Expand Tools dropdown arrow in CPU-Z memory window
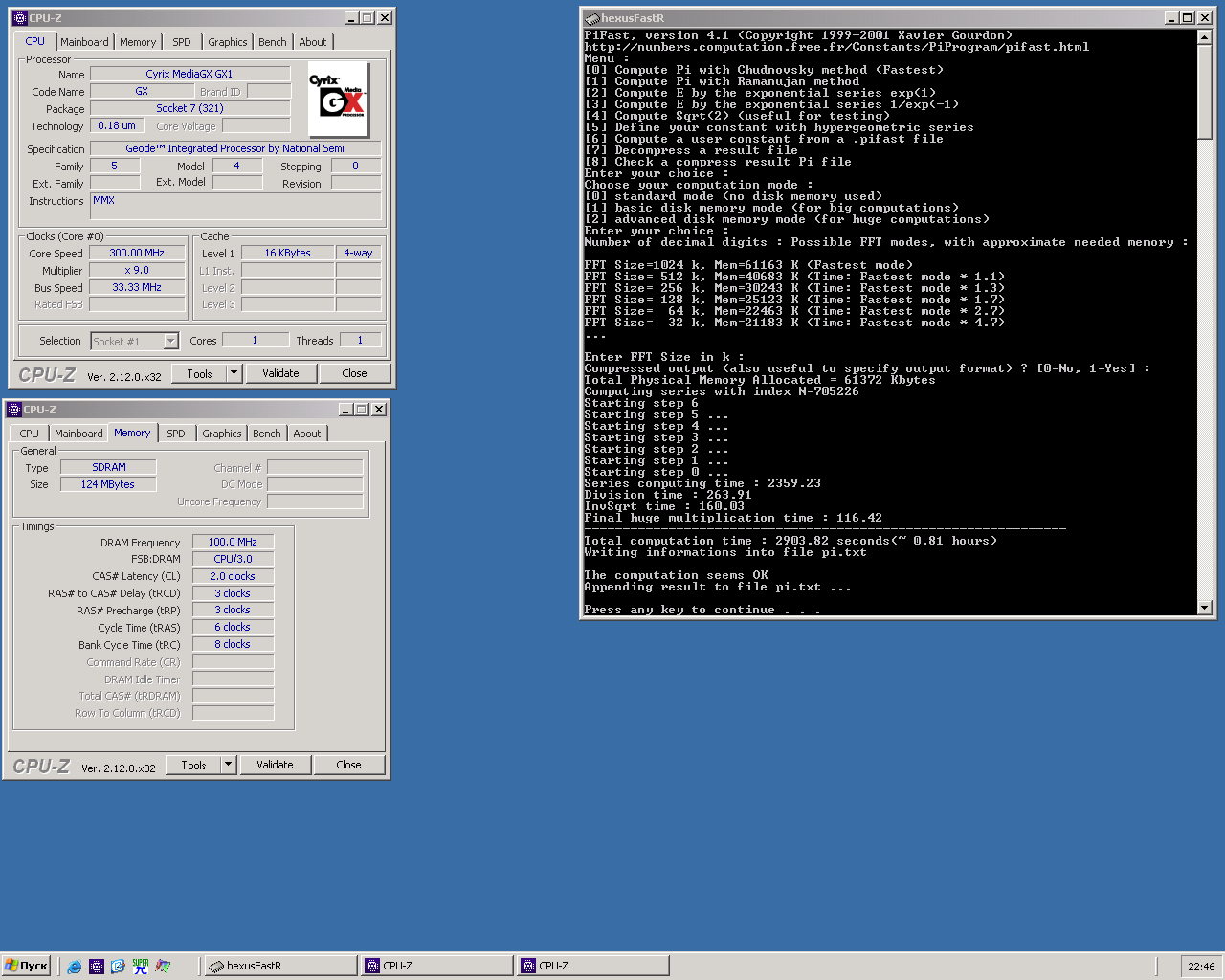 (228, 766)
